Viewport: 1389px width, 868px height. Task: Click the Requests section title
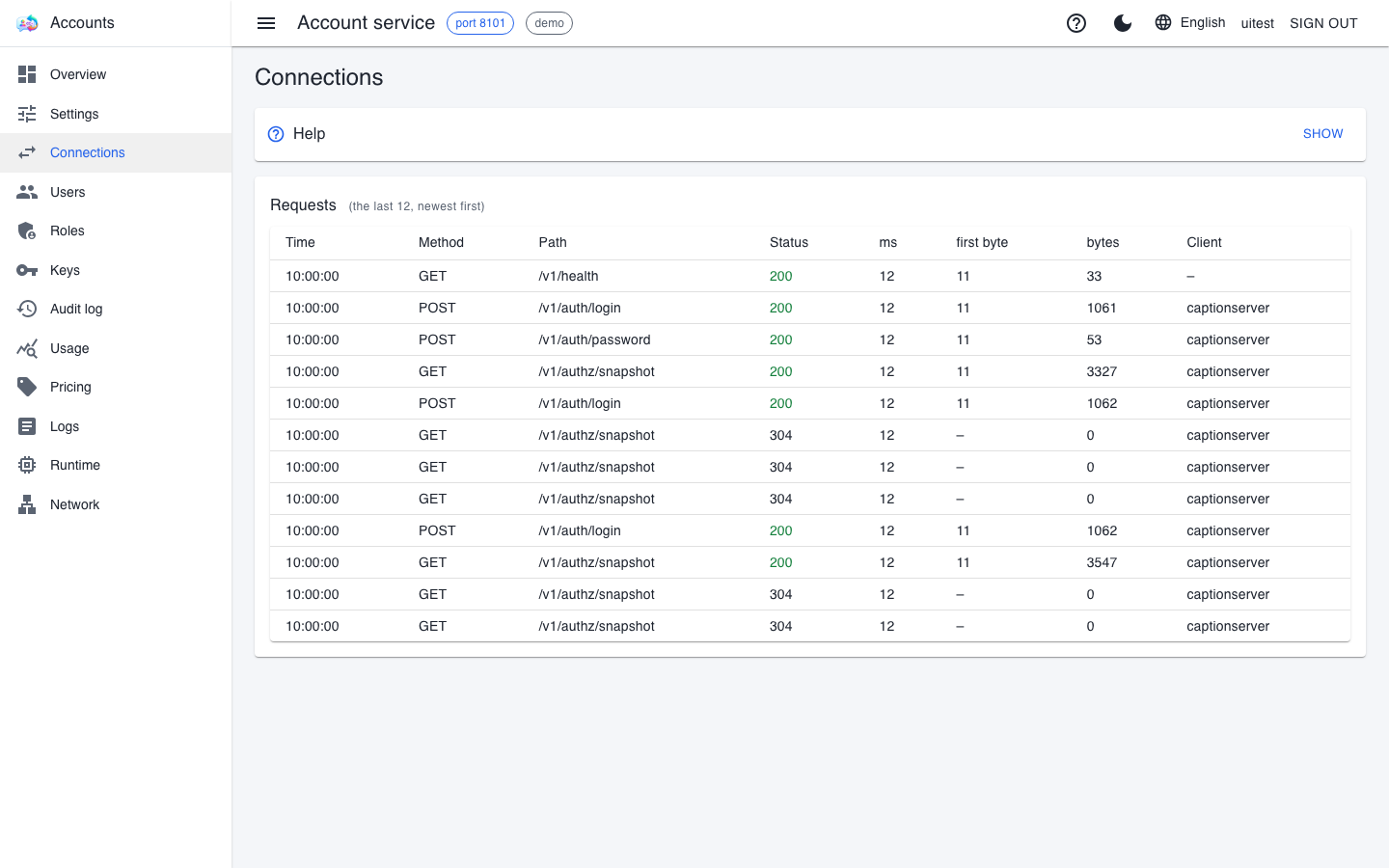tap(303, 204)
